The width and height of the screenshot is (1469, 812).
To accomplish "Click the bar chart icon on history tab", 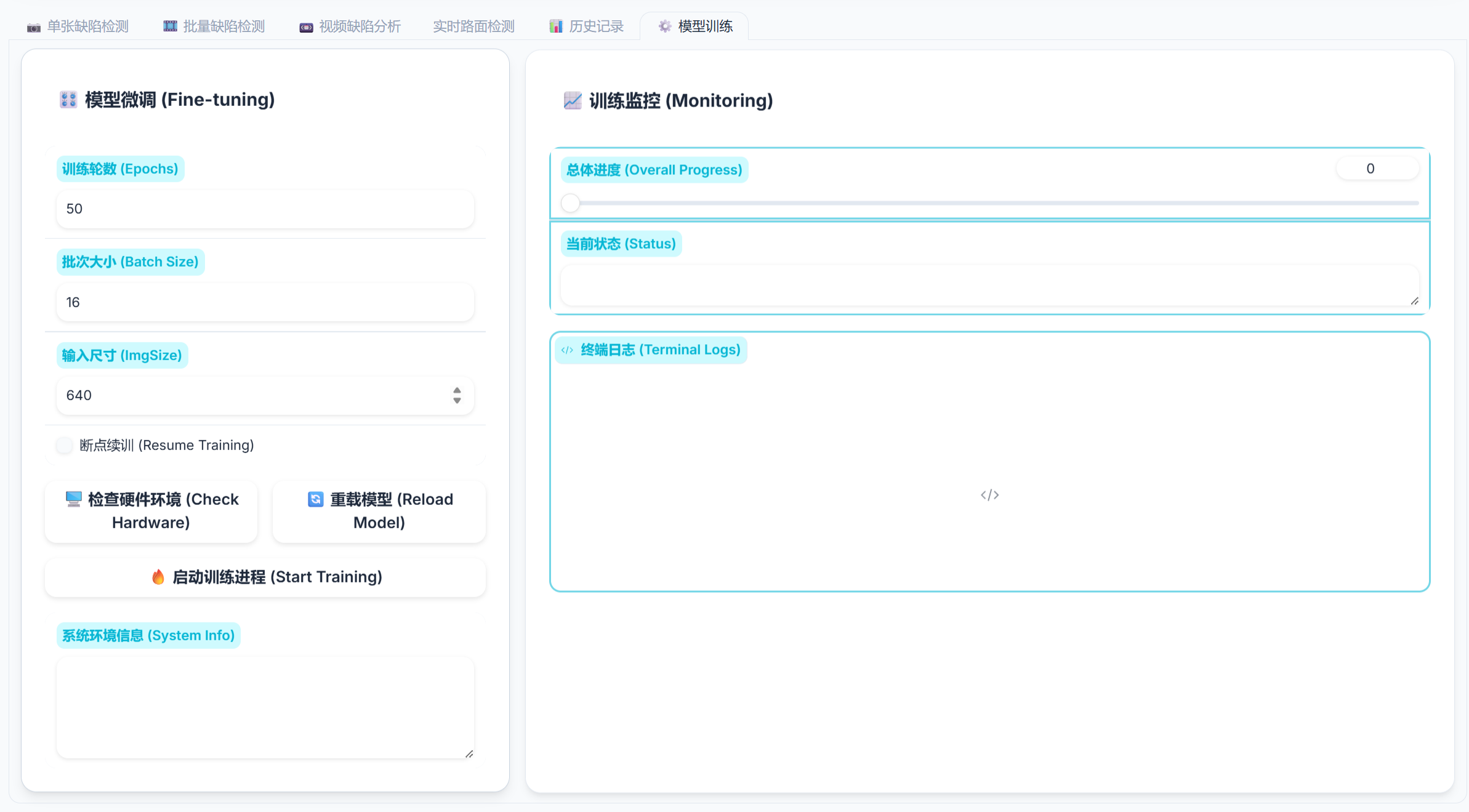I will (556, 26).
